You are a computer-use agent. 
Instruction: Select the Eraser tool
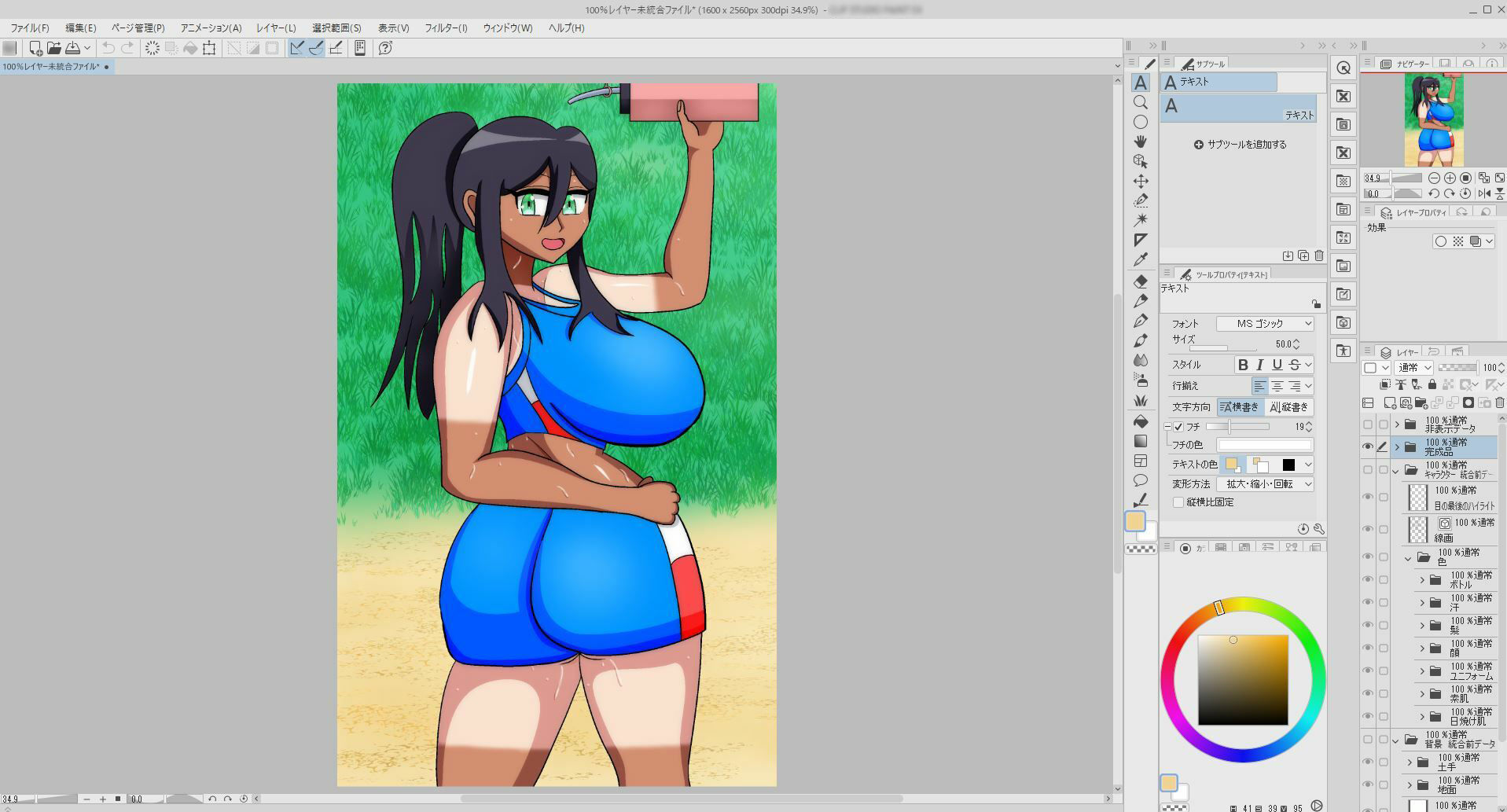tap(1141, 281)
